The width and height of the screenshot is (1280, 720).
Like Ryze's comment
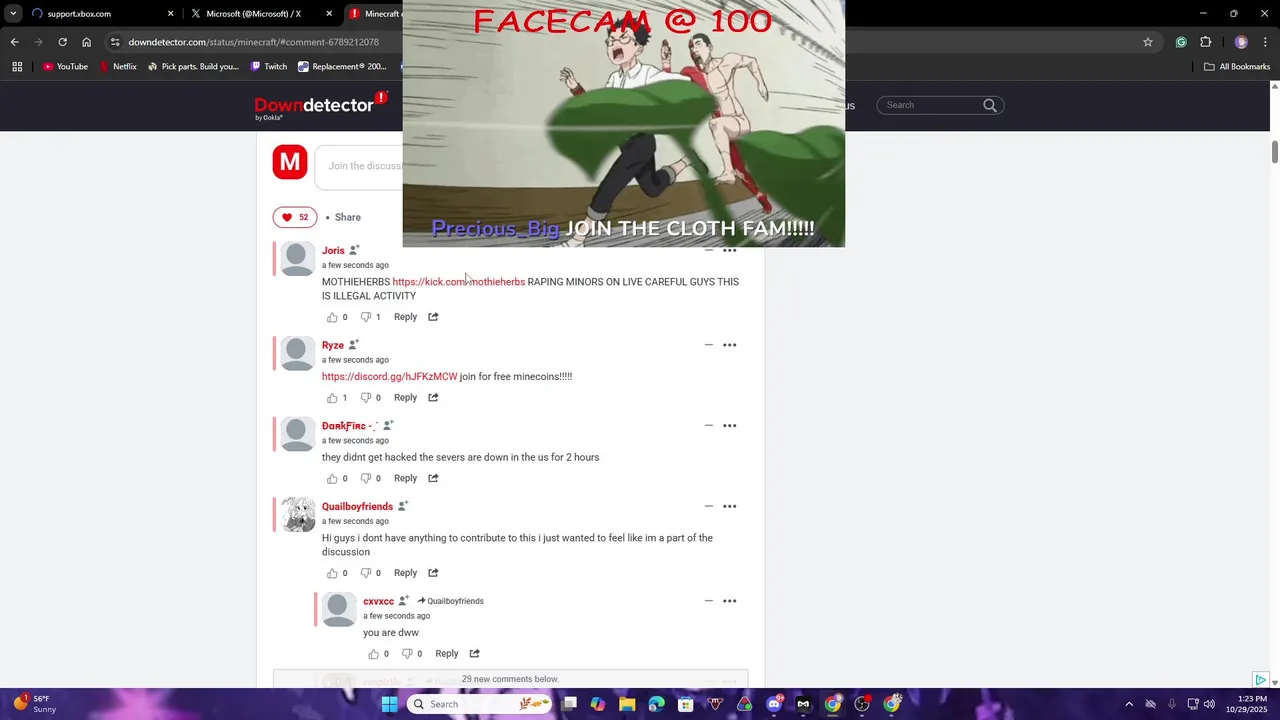point(332,398)
